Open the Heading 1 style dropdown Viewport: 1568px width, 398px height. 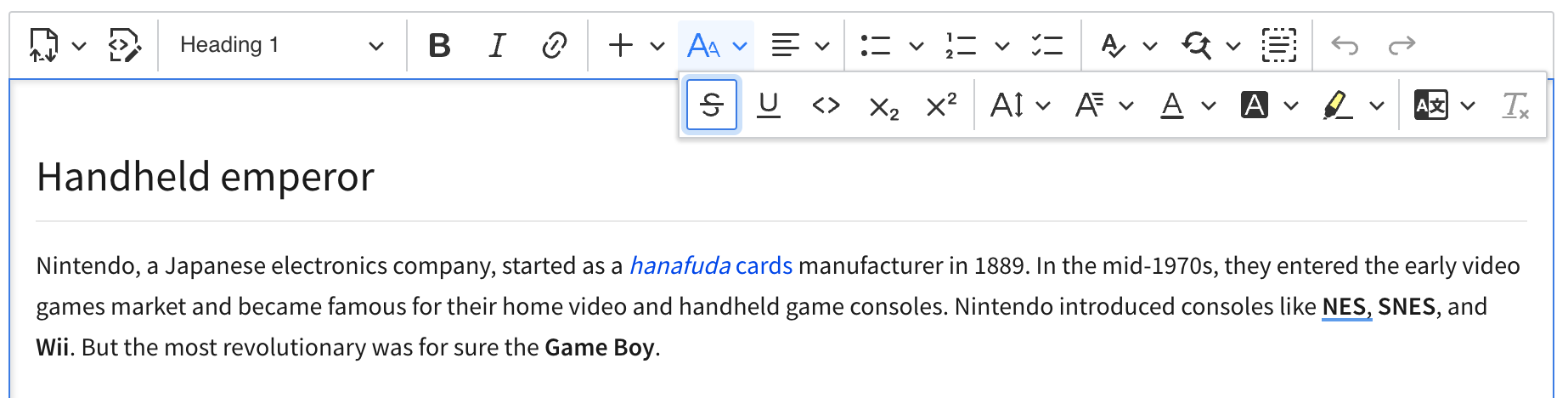coord(281,45)
